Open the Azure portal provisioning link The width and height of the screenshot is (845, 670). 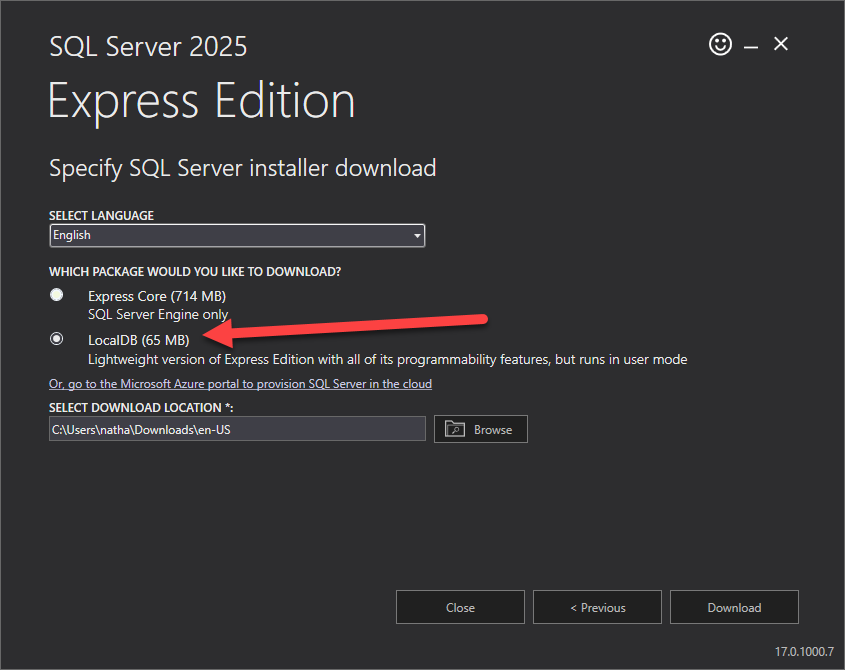(x=240, y=384)
